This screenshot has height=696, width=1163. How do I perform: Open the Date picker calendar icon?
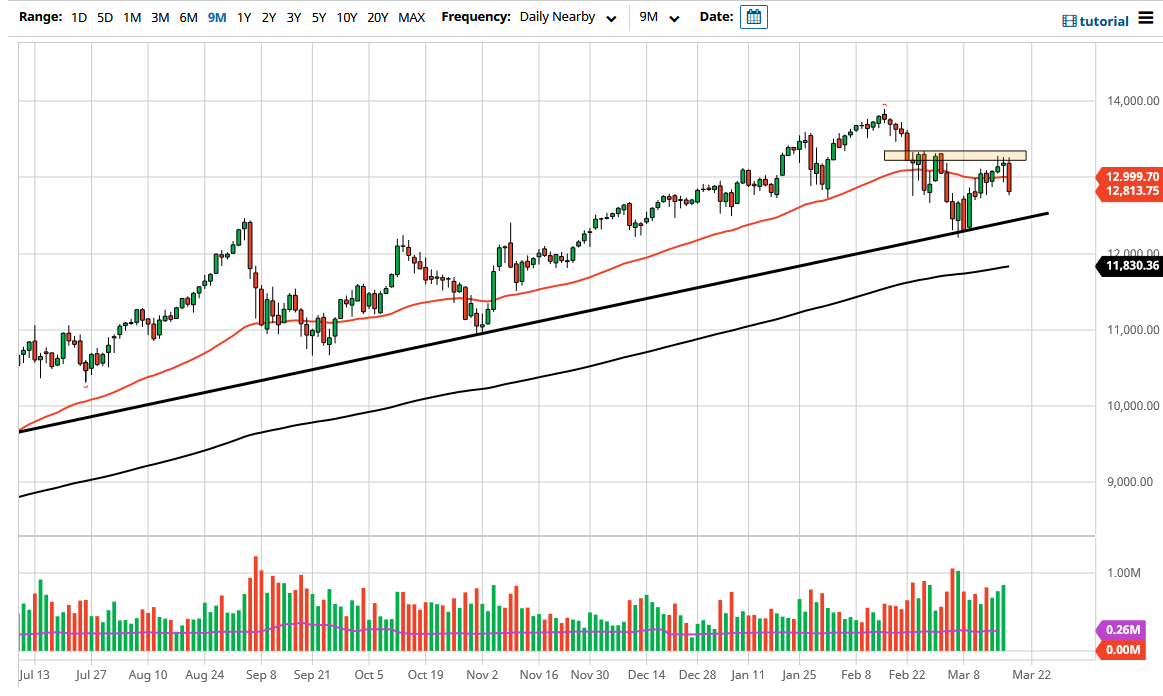[x=755, y=17]
